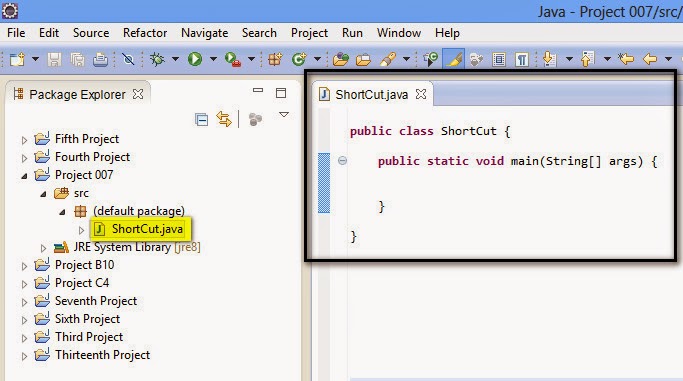Click the green Run button
683x381 pixels.
(195, 59)
